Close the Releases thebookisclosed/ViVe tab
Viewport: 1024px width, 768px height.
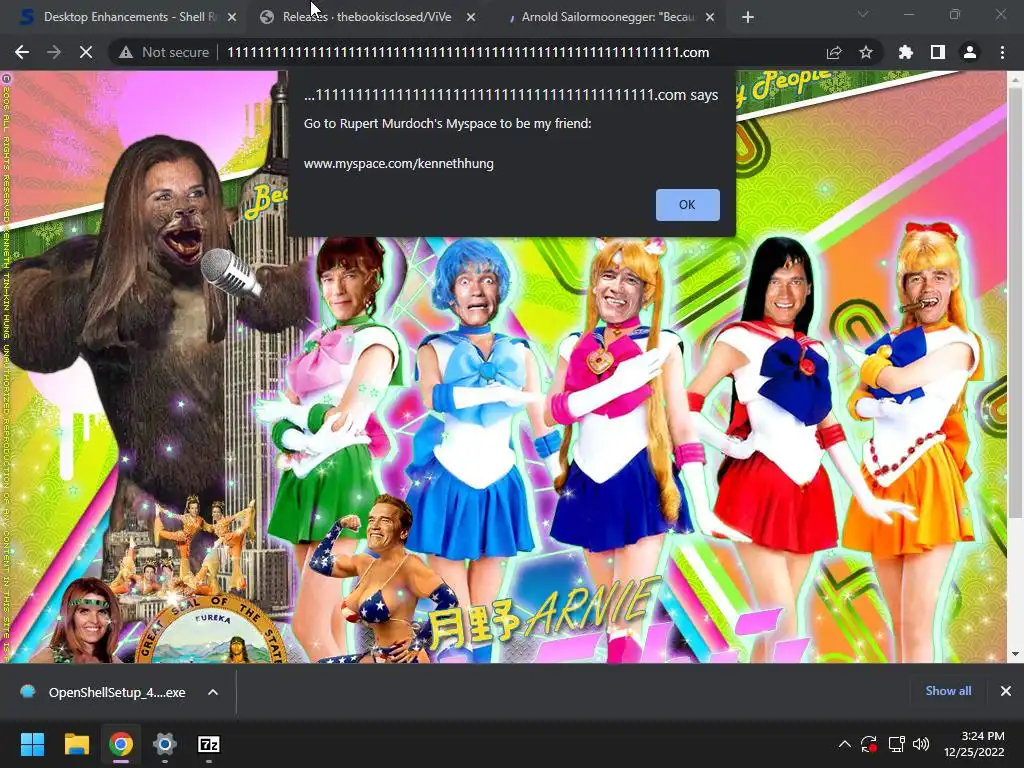click(x=471, y=18)
